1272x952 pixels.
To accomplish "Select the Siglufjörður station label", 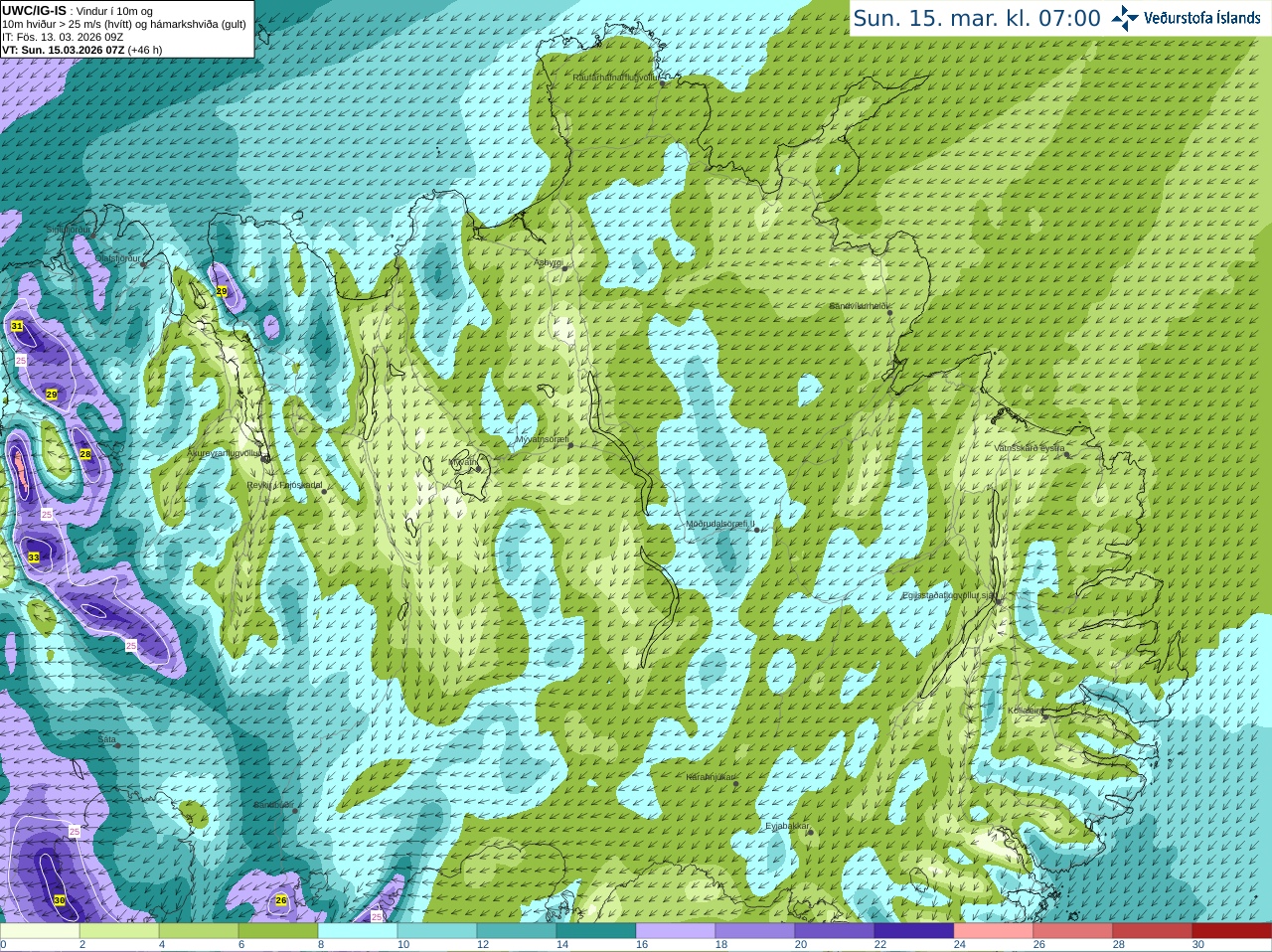I will [68, 229].
